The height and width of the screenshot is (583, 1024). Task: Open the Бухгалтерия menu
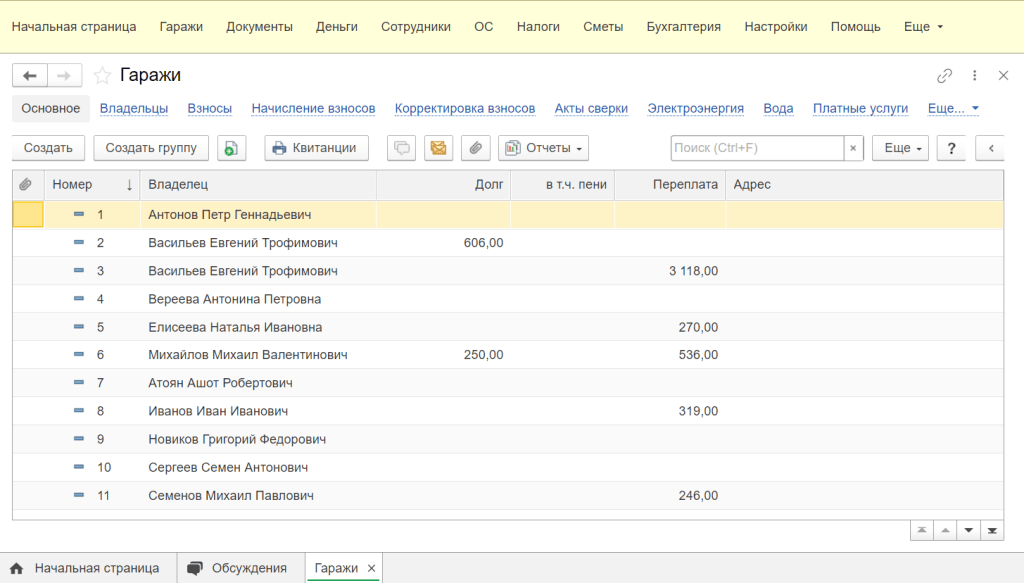click(x=683, y=27)
